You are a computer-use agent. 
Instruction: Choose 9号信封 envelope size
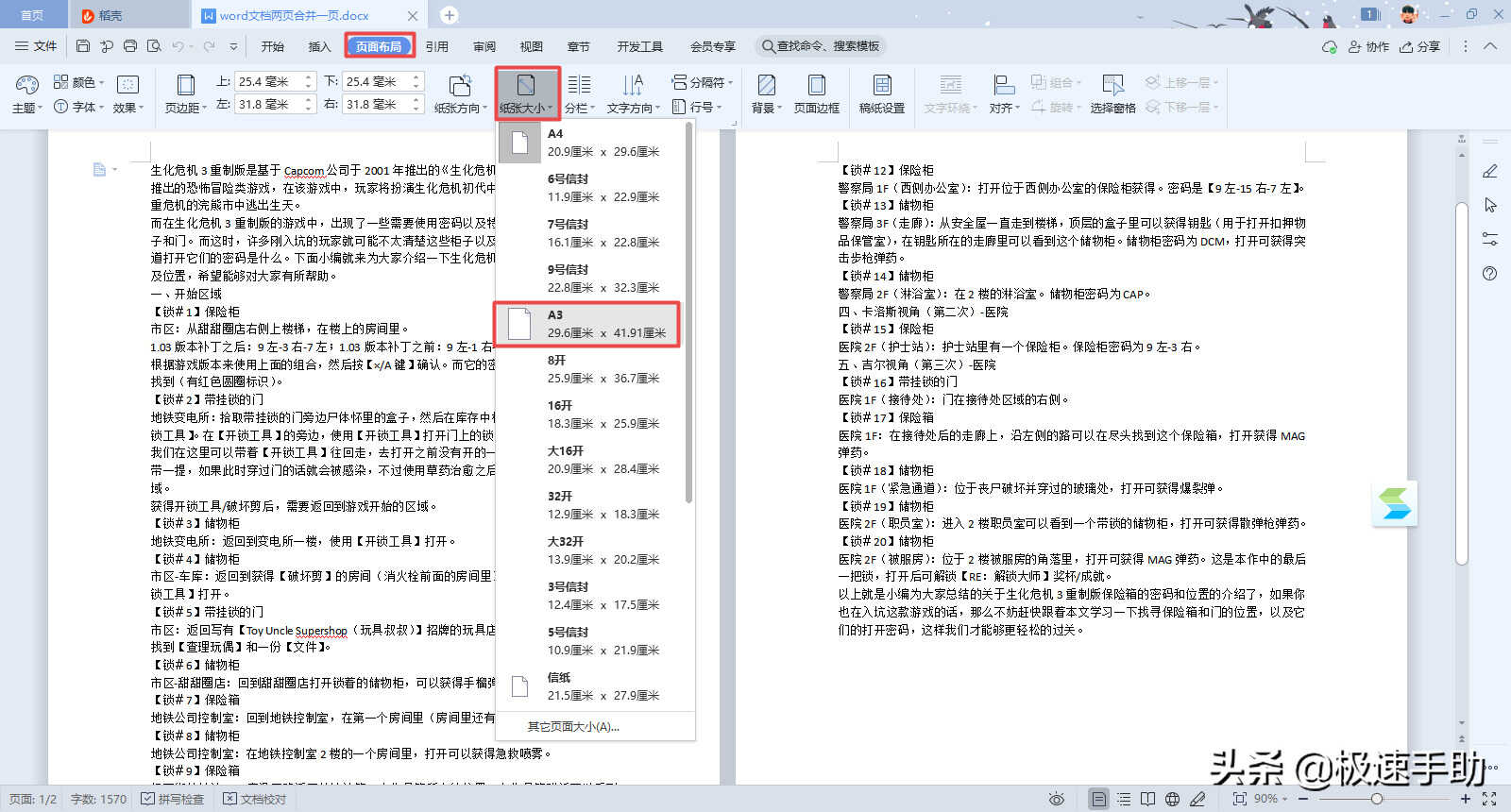(x=591, y=279)
